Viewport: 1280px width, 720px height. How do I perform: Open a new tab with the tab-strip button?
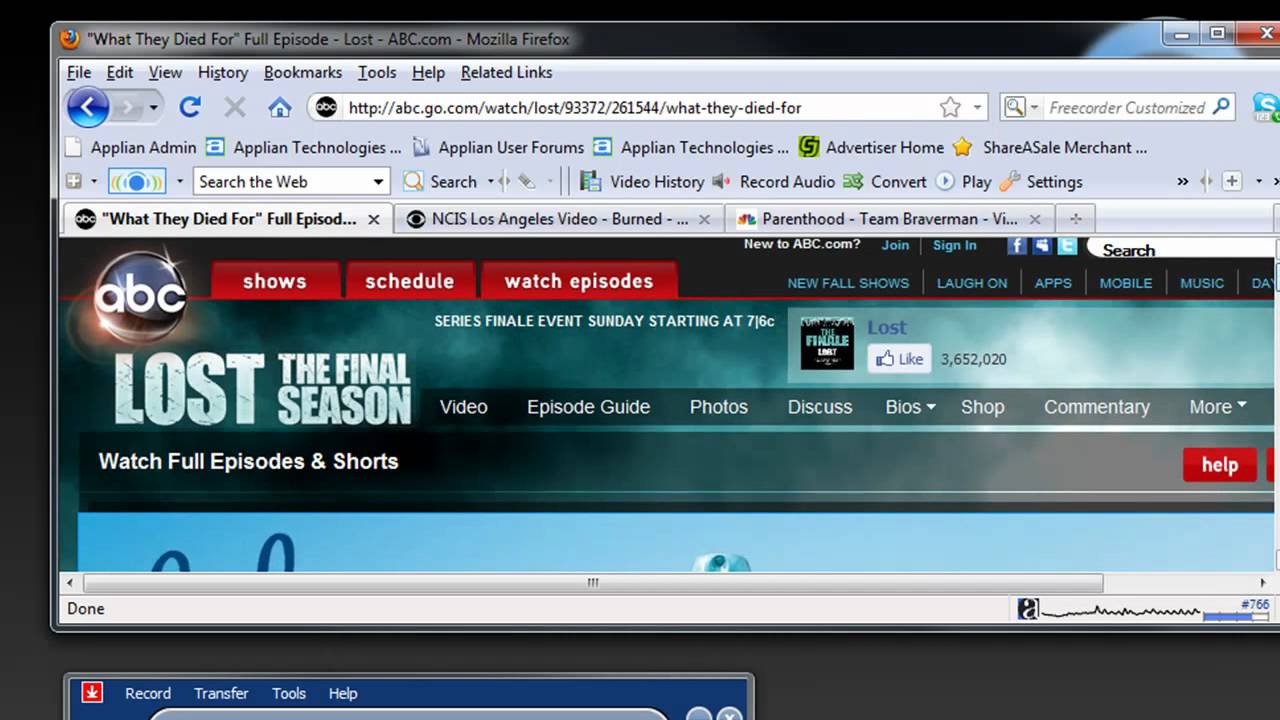[x=1076, y=219]
